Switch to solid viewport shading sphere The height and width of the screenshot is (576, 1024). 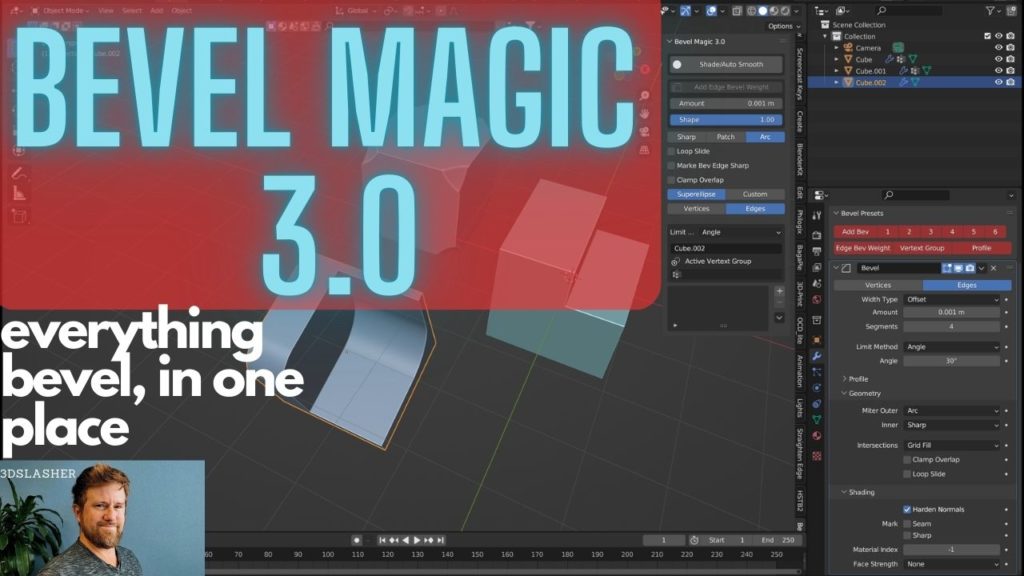point(761,11)
